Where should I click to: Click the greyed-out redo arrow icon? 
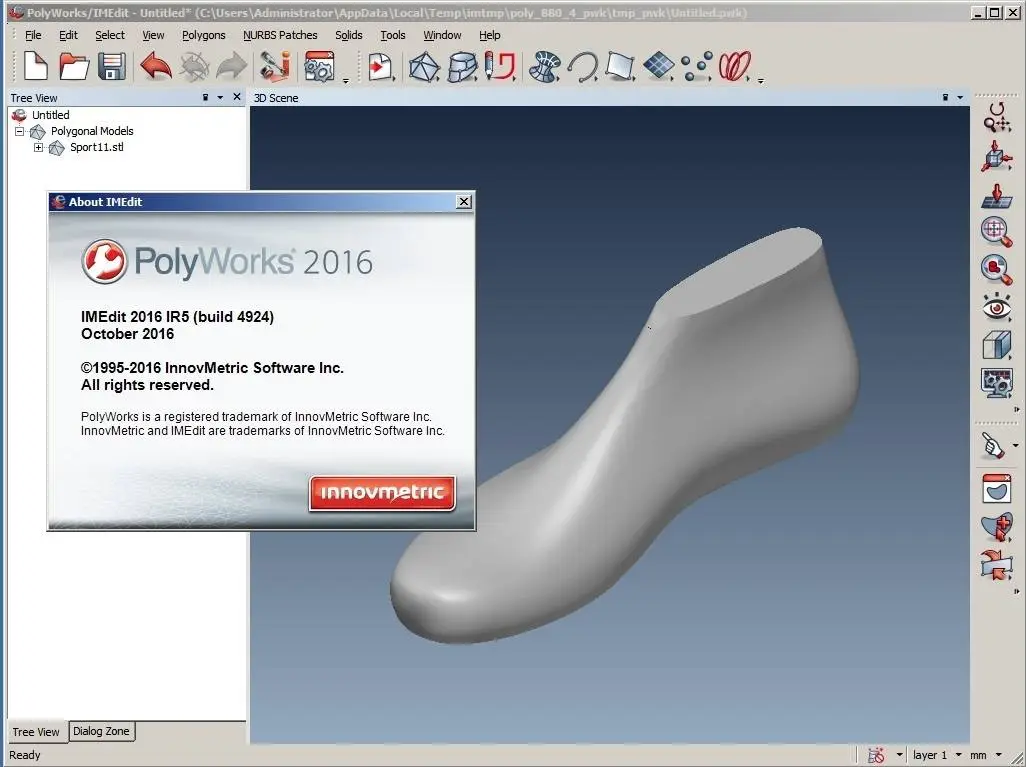click(232, 66)
